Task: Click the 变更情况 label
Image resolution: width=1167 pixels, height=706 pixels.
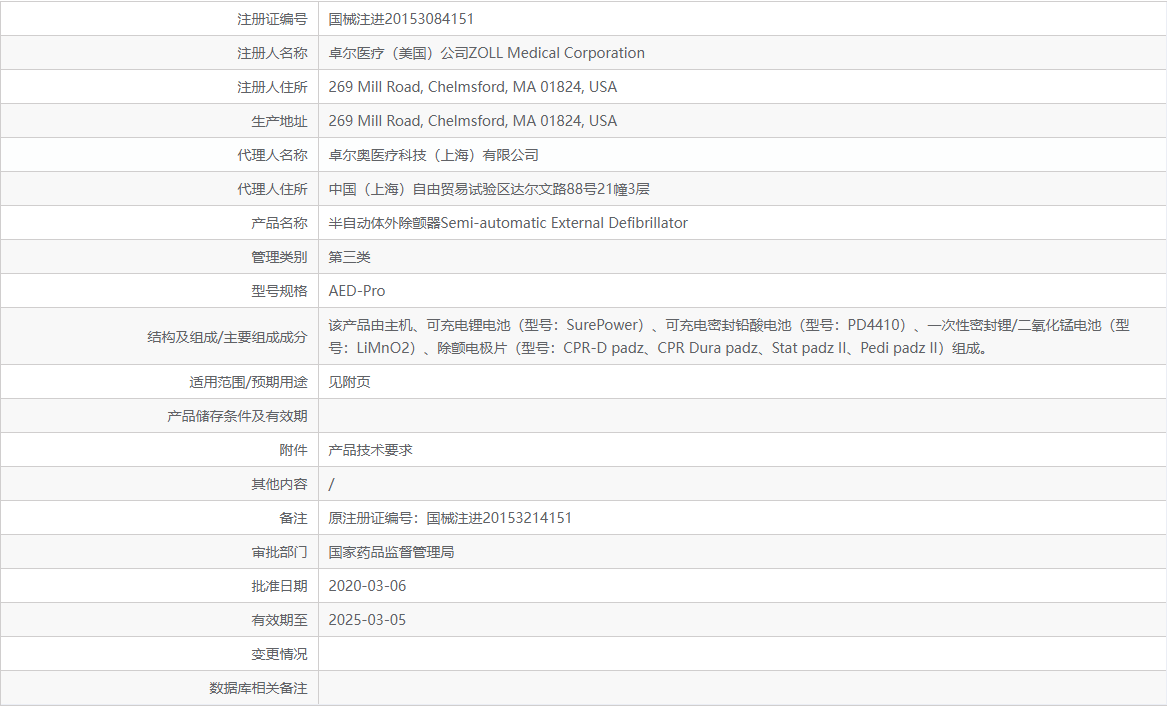Action: coord(279,654)
